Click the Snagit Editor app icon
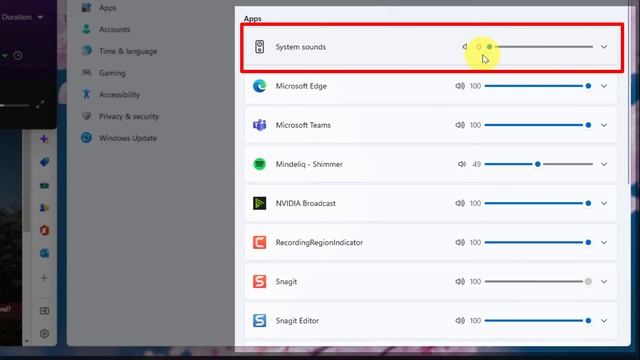The image size is (640, 360). click(x=260, y=321)
